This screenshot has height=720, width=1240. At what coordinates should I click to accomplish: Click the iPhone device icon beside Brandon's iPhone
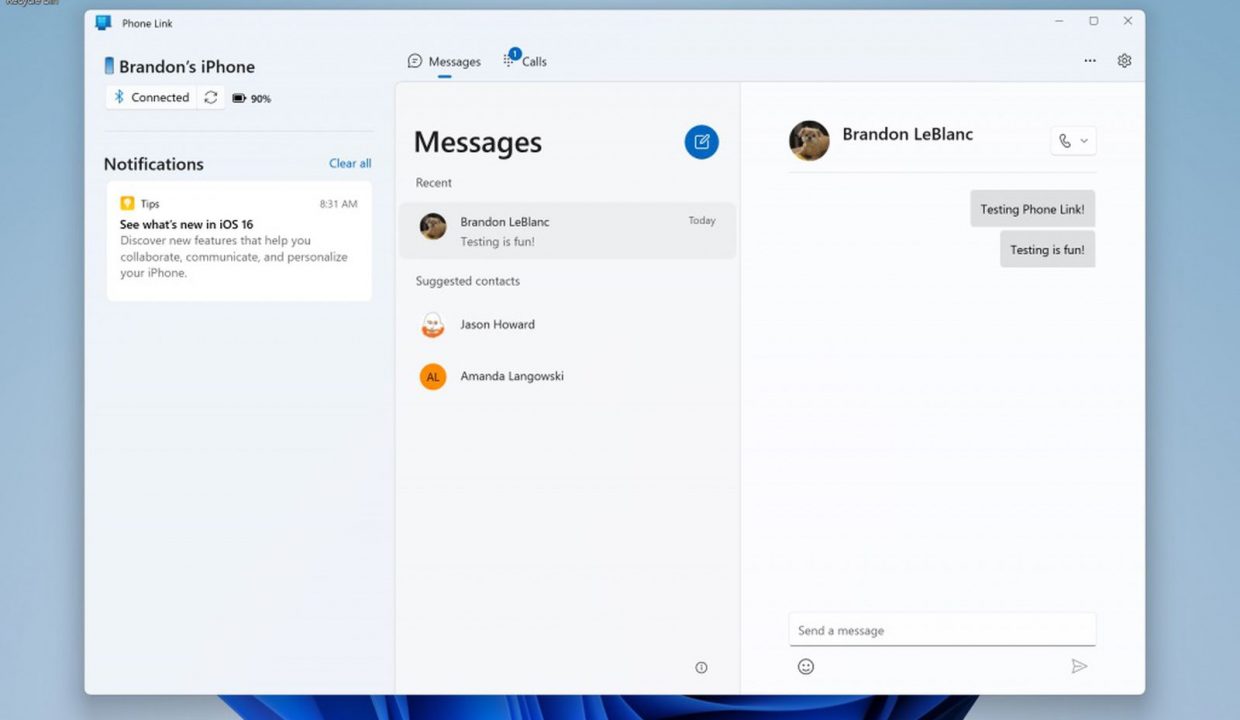109,66
